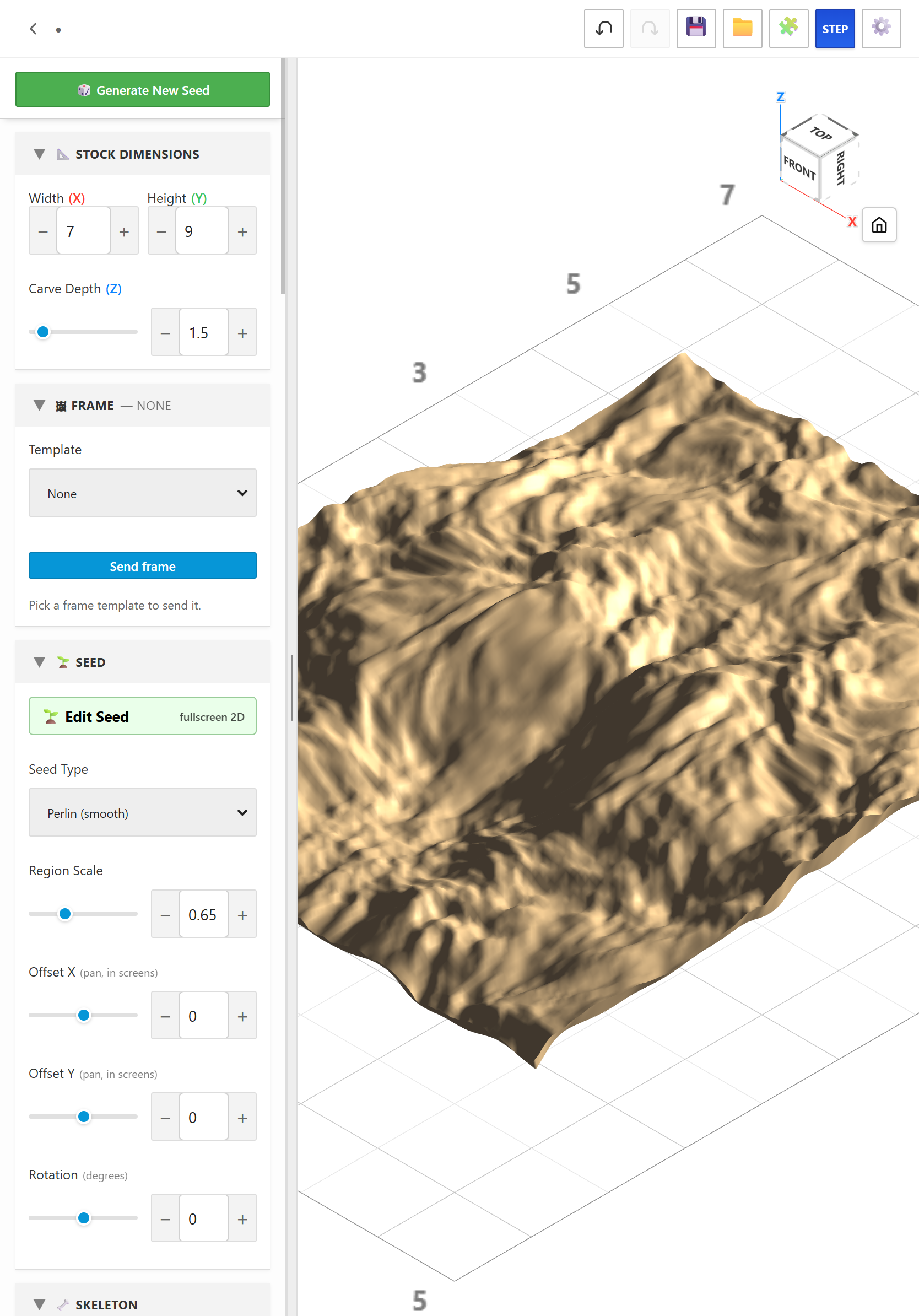Generate a new seed
Screen dimensions: 919x1316
point(143,90)
